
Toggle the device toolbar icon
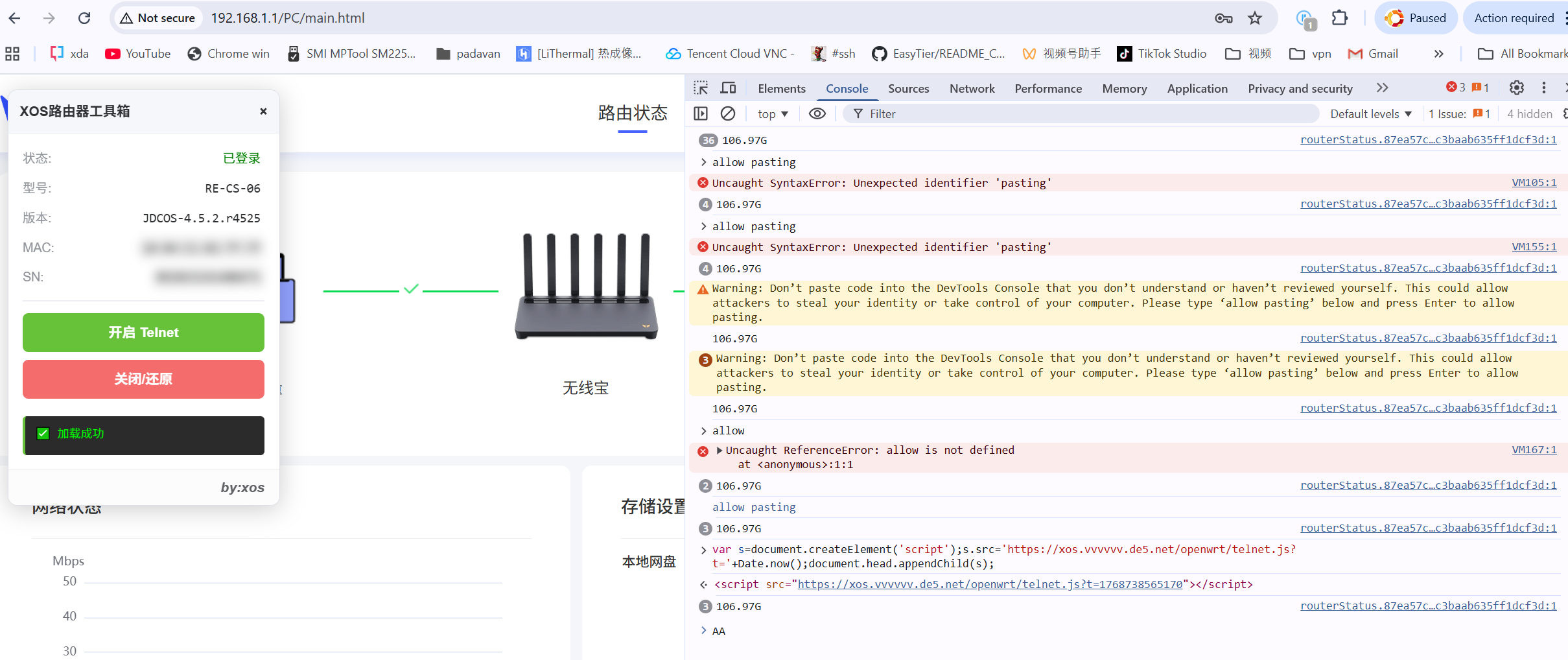point(729,88)
